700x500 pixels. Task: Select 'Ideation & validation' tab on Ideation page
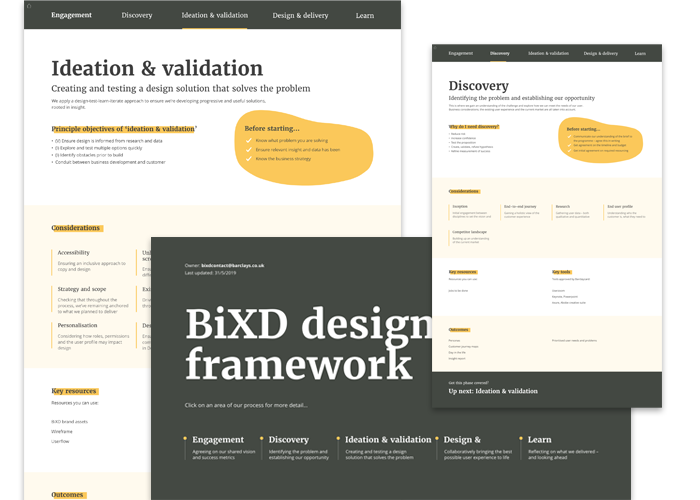(x=214, y=15)
